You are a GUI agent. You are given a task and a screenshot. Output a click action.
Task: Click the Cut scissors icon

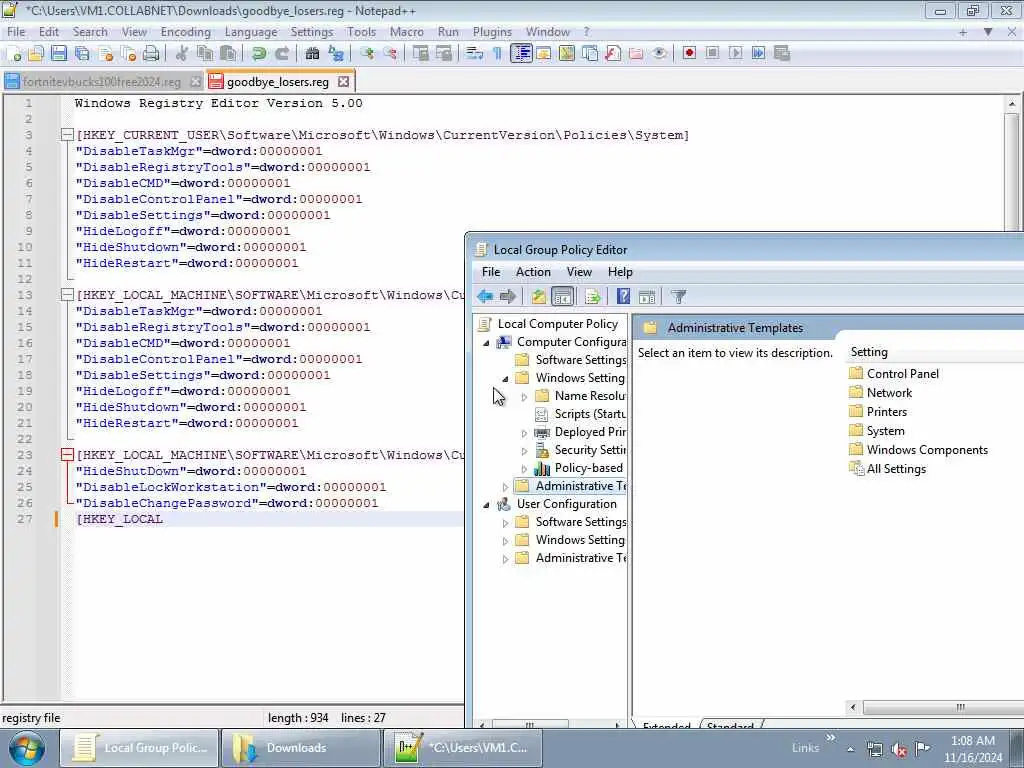click(182, 54)
